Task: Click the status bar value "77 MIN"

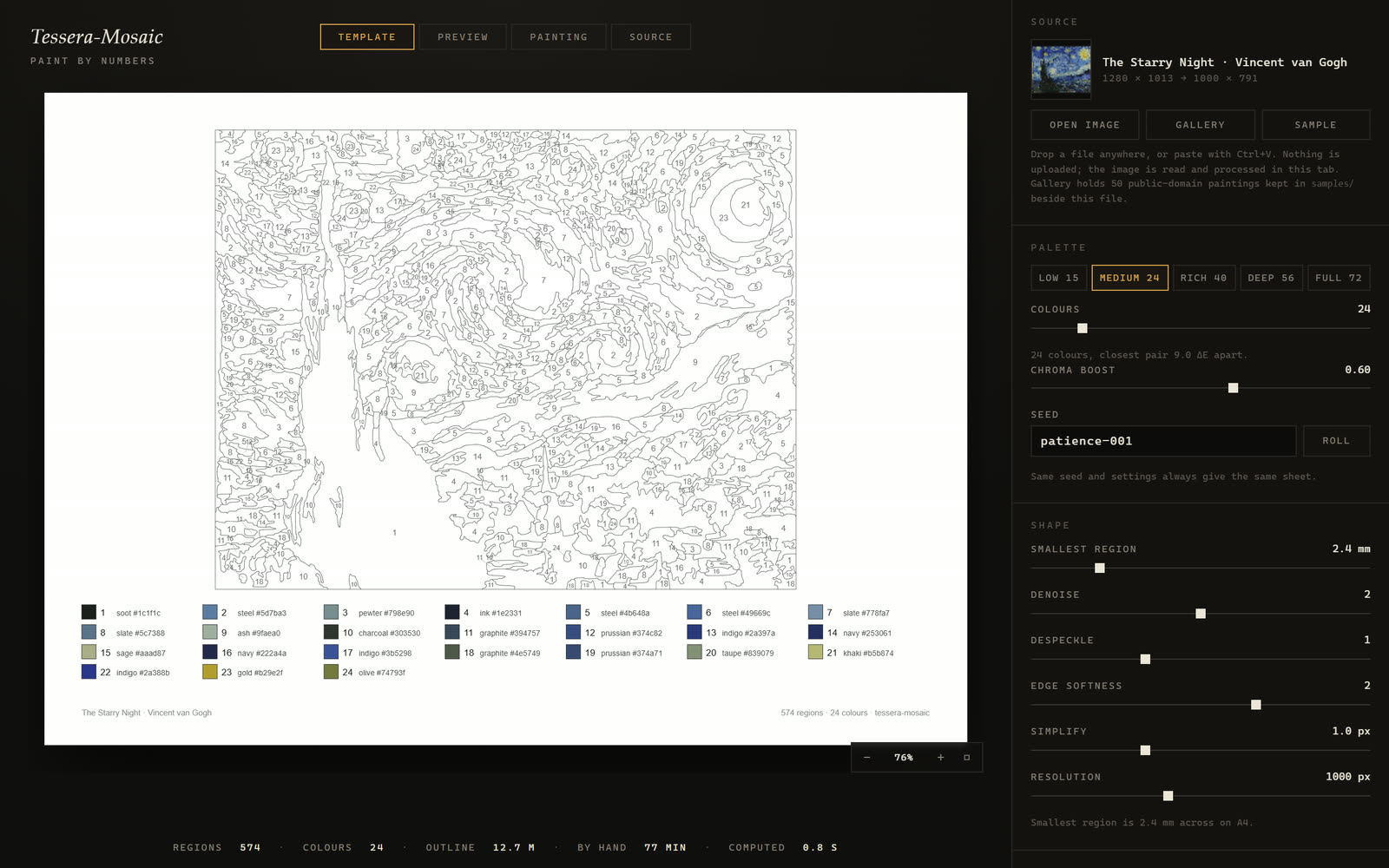Action: coord(665,847)
